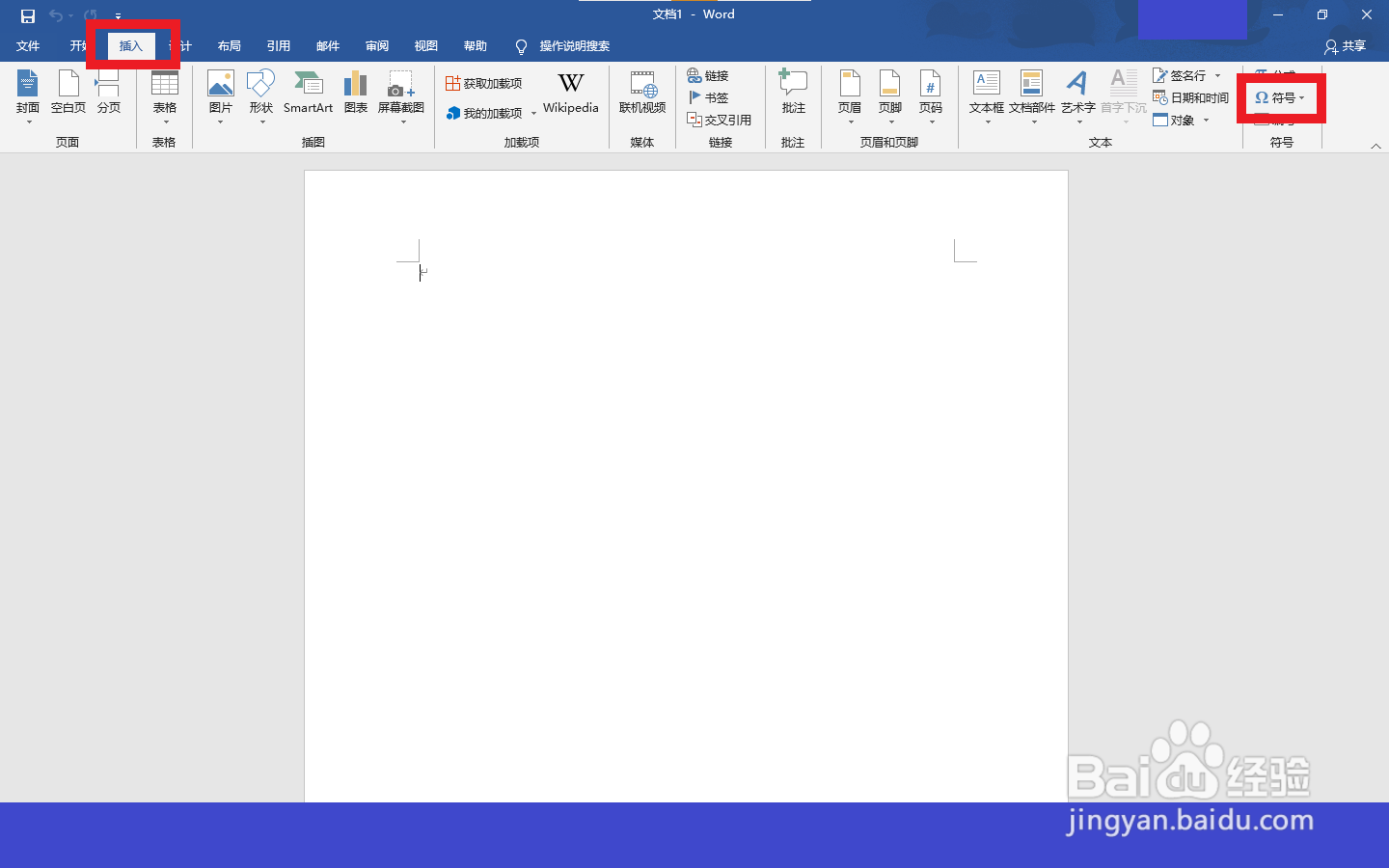Image resolution: width=1389 pixels, height=868 pixels.
Task: Minimize the Word window
Action: [1278, 14]
